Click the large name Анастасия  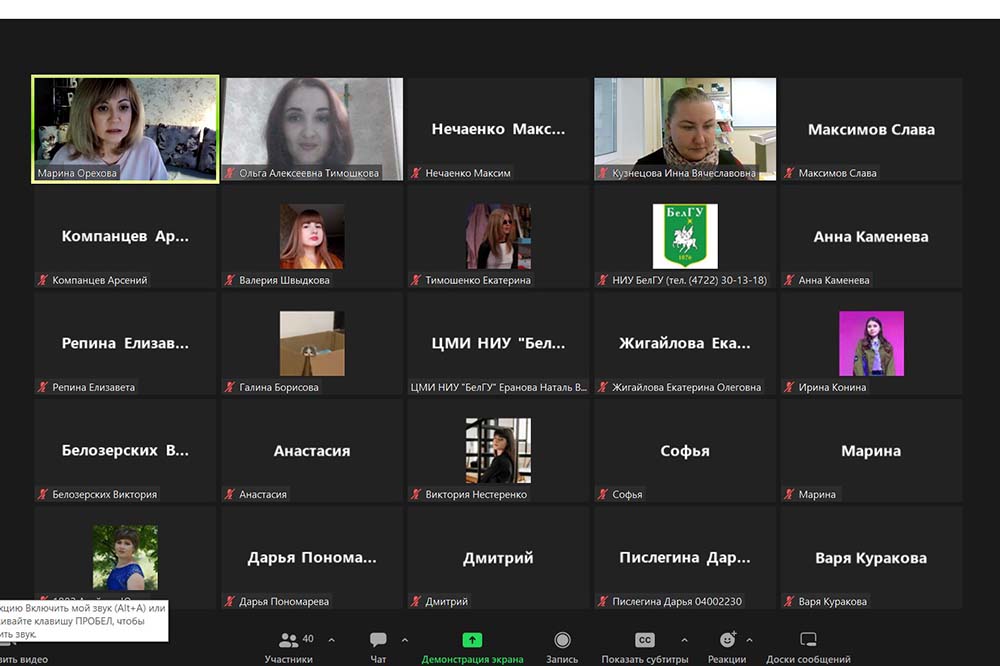click(312, 450)
